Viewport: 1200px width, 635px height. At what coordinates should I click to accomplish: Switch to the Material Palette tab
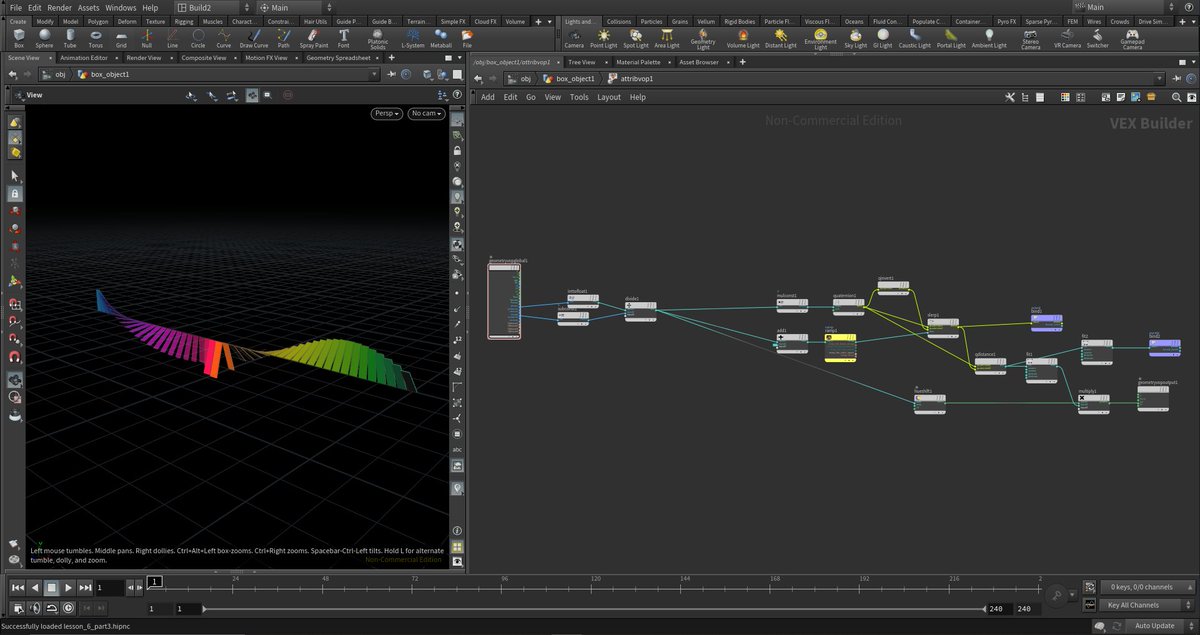pos(640,62)
